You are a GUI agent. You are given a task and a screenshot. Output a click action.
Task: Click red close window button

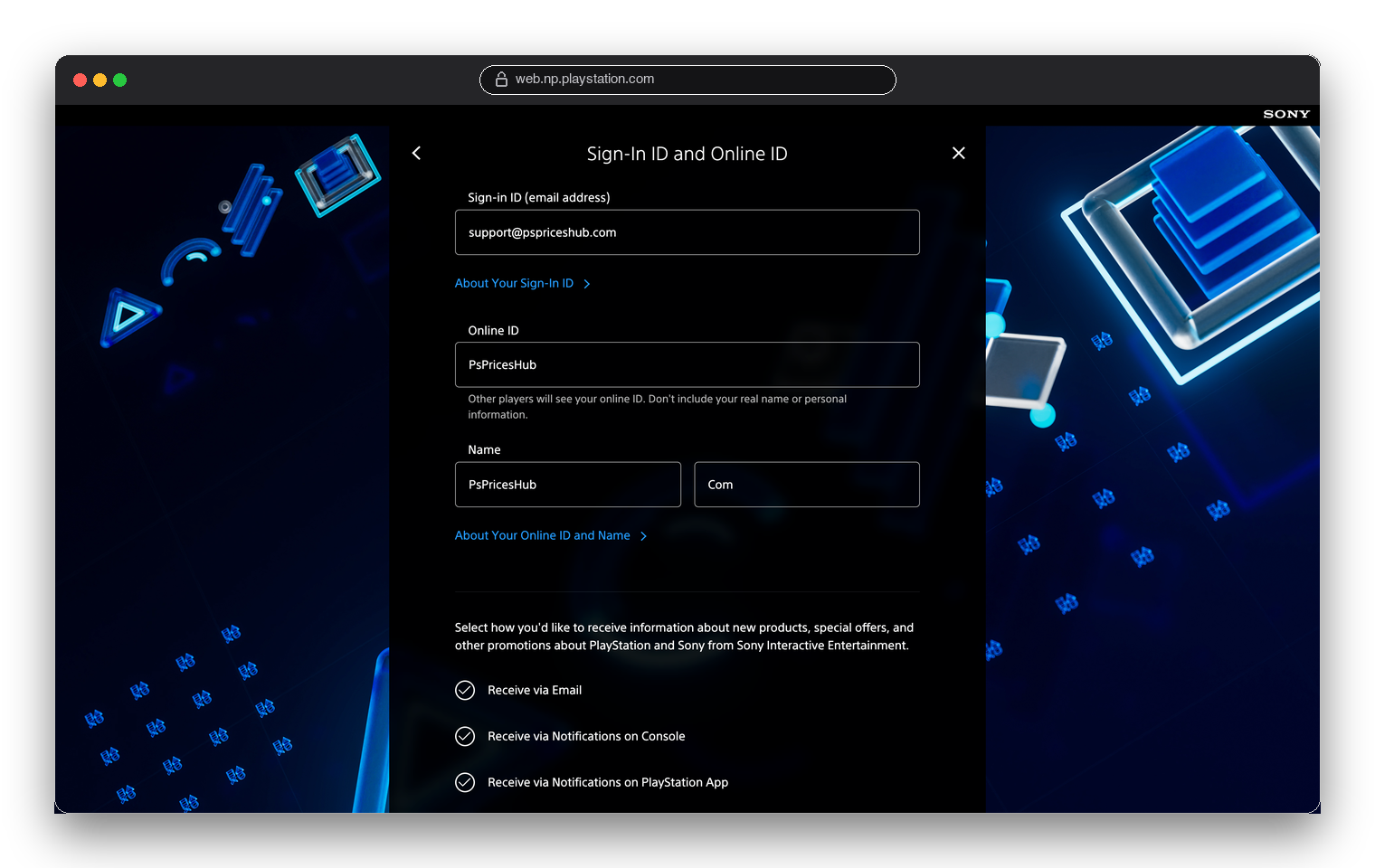tap(80, 80)
